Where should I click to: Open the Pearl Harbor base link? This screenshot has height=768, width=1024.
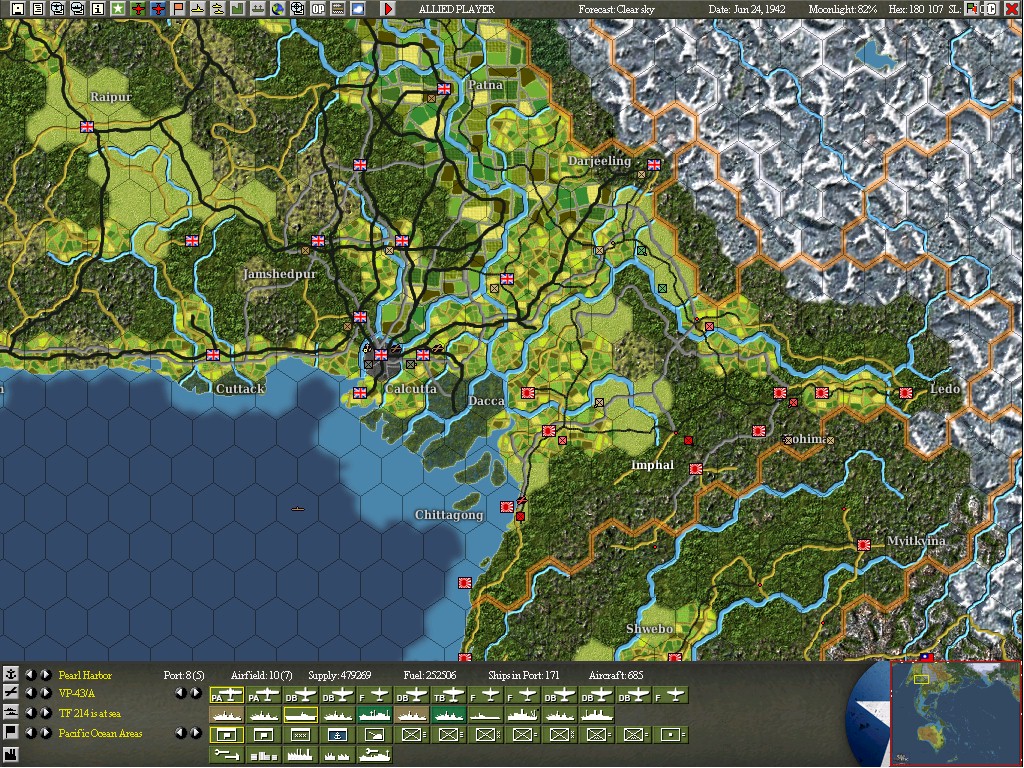[x=85, y=675]
